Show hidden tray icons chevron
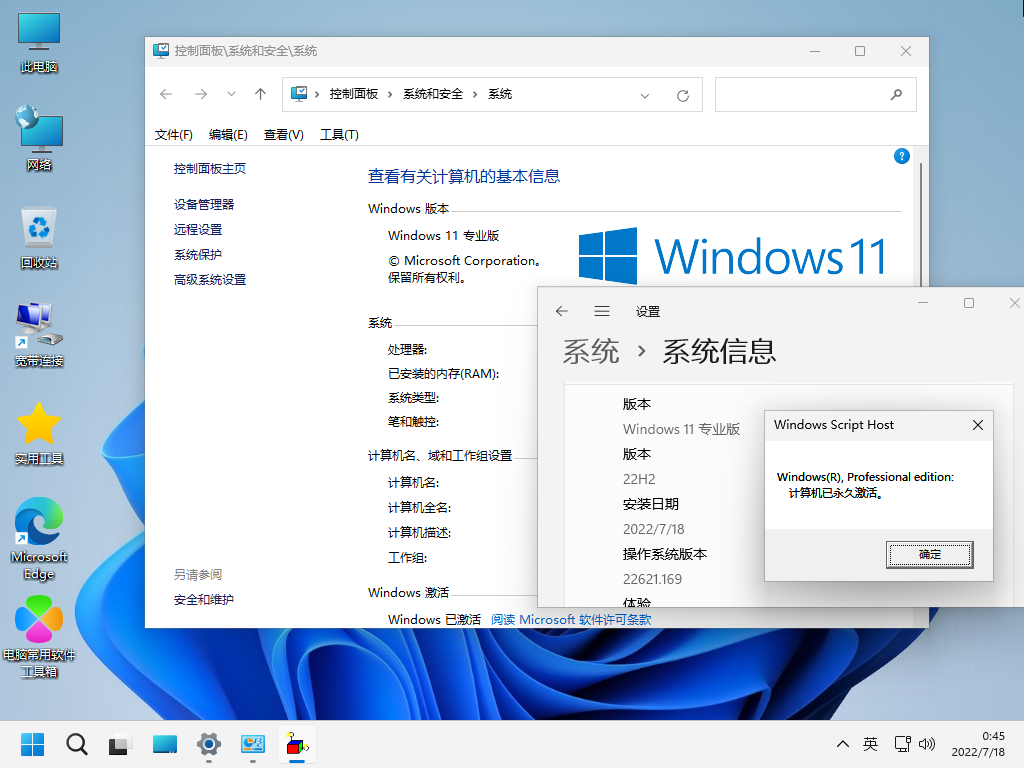The width and height of the screenshot is (1024, 768). pyautogui.click(x=843, y=744)
